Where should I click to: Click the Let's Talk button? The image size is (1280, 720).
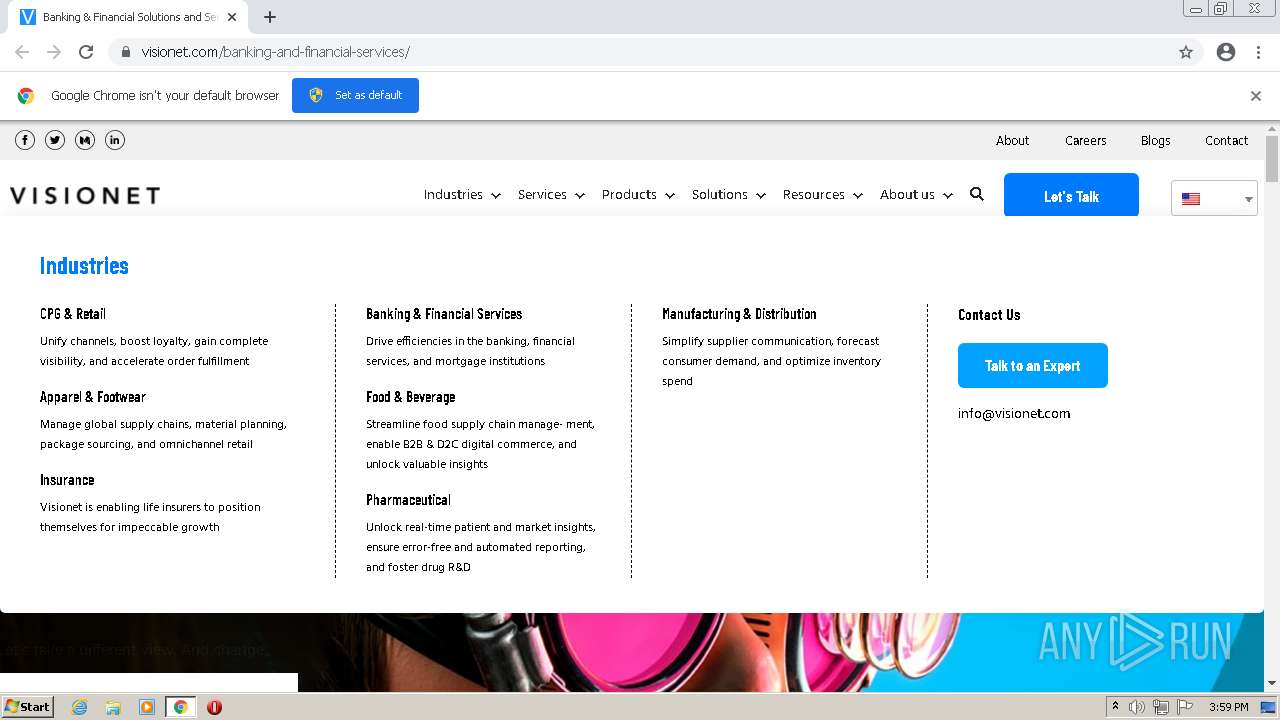point(1071,196)
